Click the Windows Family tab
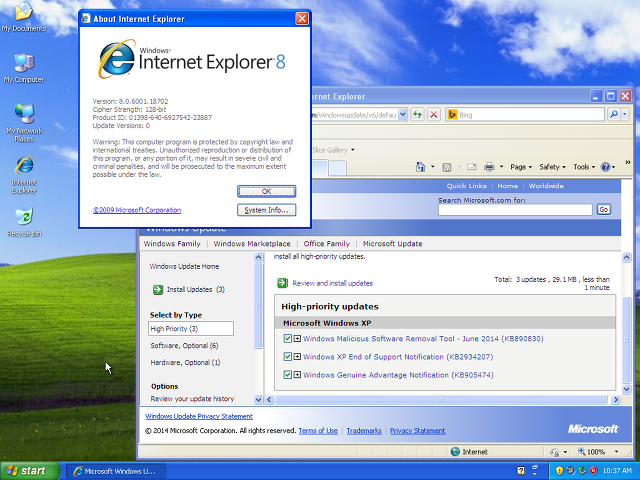 [x=172, y=244]
